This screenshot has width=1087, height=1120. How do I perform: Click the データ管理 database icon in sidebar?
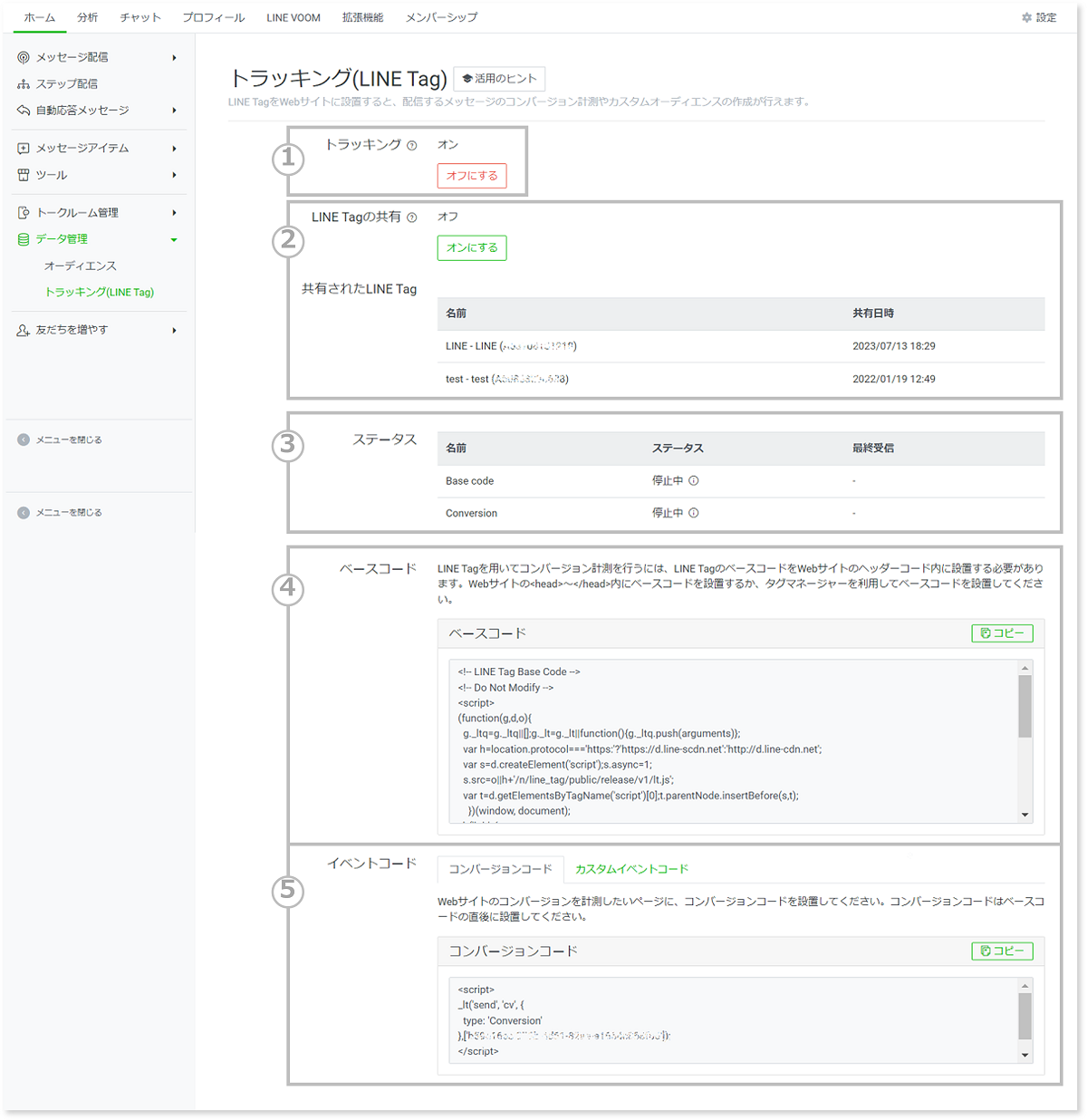click(24, 239)
